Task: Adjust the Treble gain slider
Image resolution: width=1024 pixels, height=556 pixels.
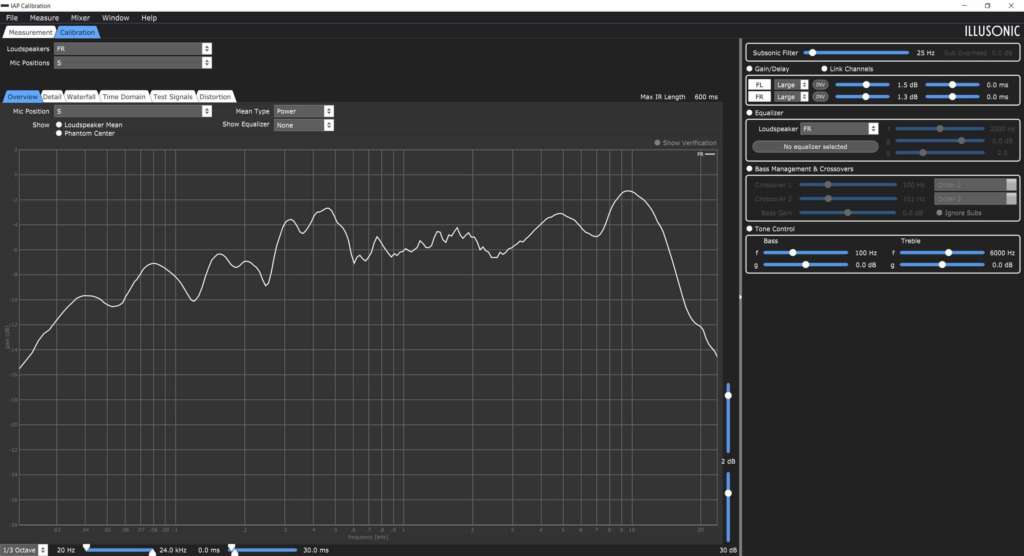Action: [x=942, y=265]
